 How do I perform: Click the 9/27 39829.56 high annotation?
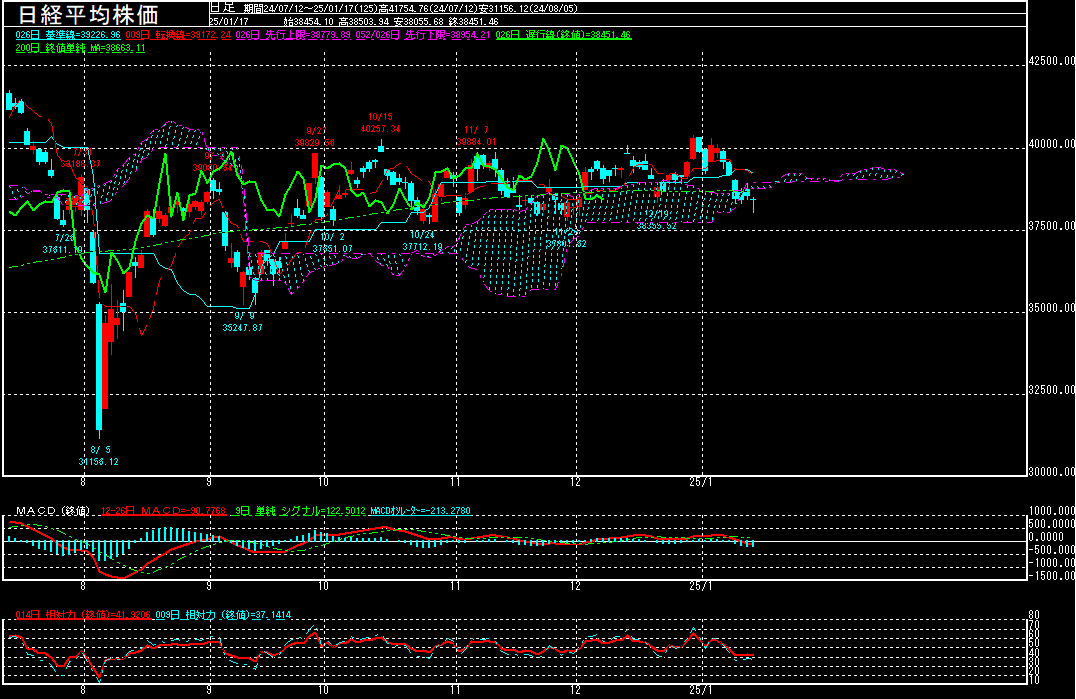[x=314, y=137]
